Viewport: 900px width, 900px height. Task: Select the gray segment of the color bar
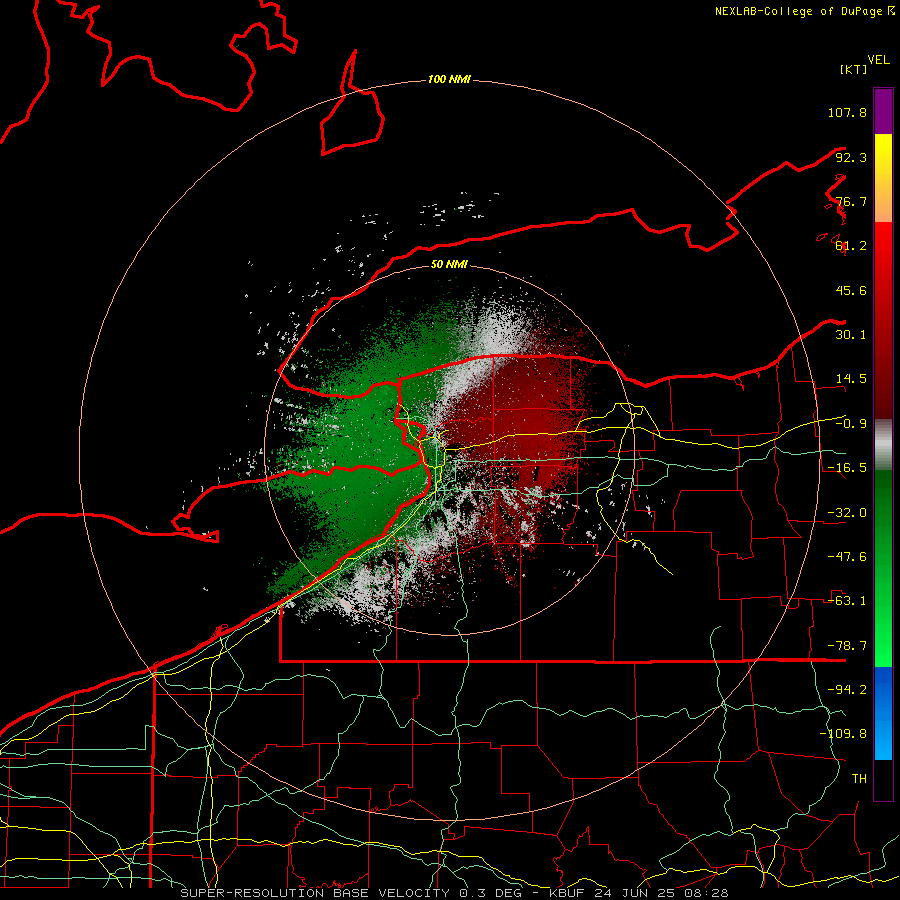[x=883, y=445]
